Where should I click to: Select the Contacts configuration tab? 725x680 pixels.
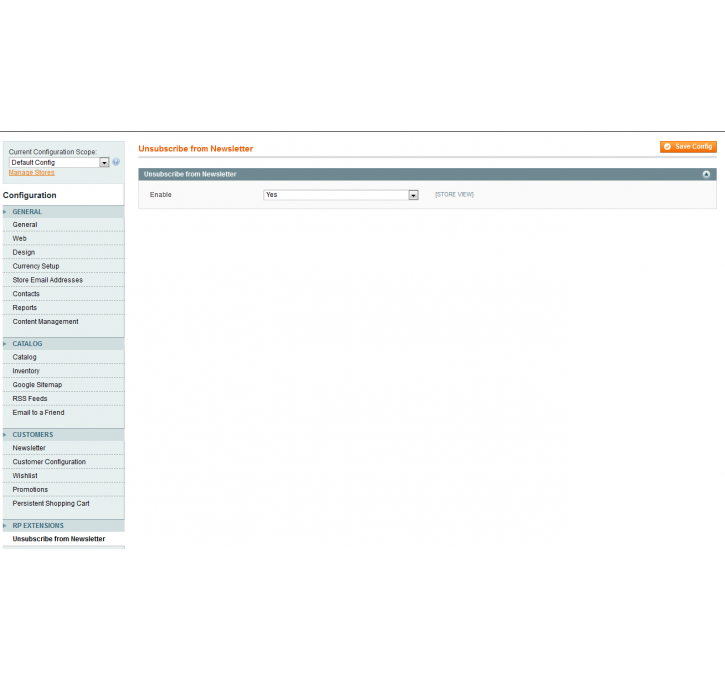tap(26, 294)
